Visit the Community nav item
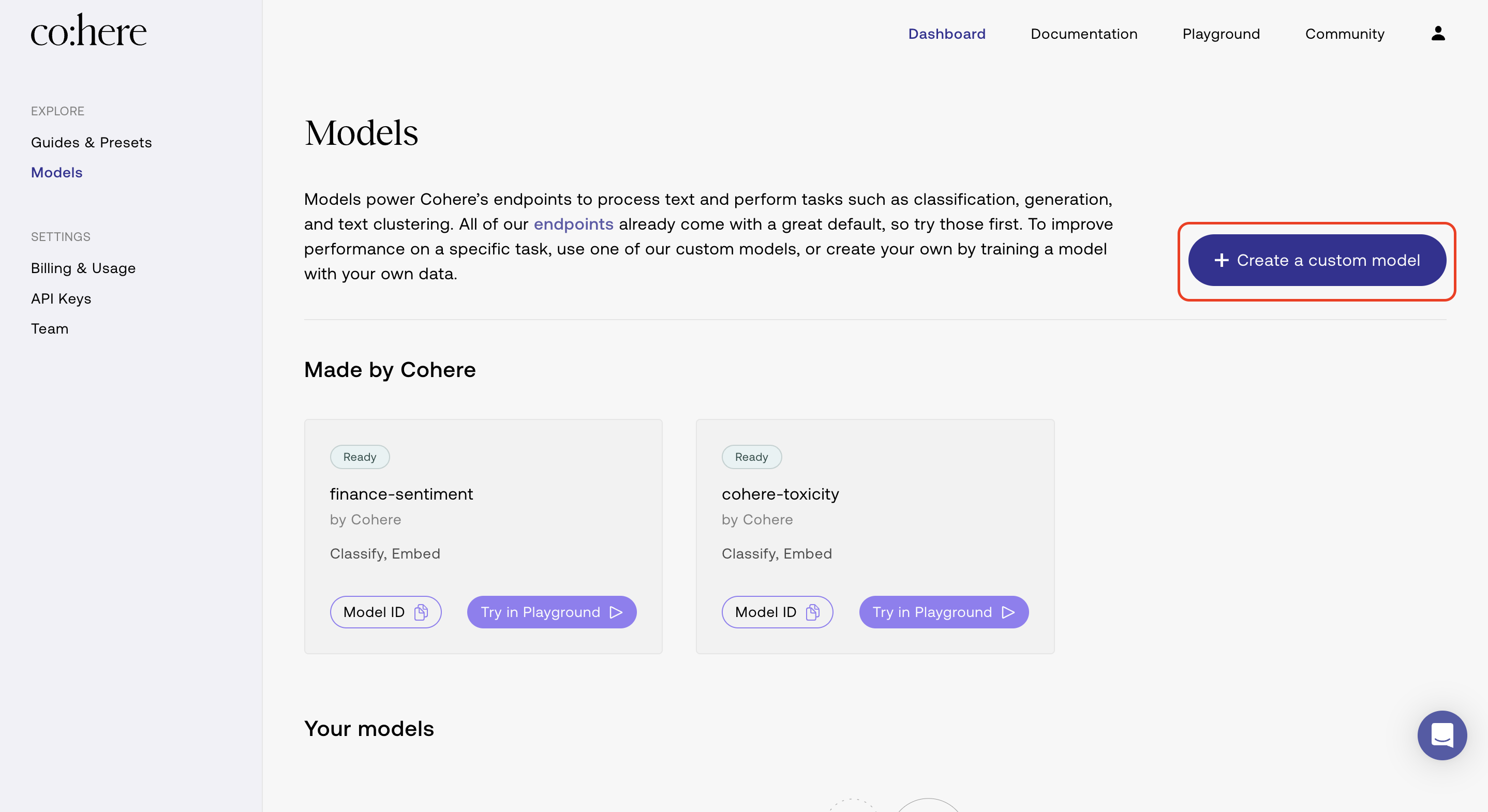Screen dimensions: 1488x812 1344,34
